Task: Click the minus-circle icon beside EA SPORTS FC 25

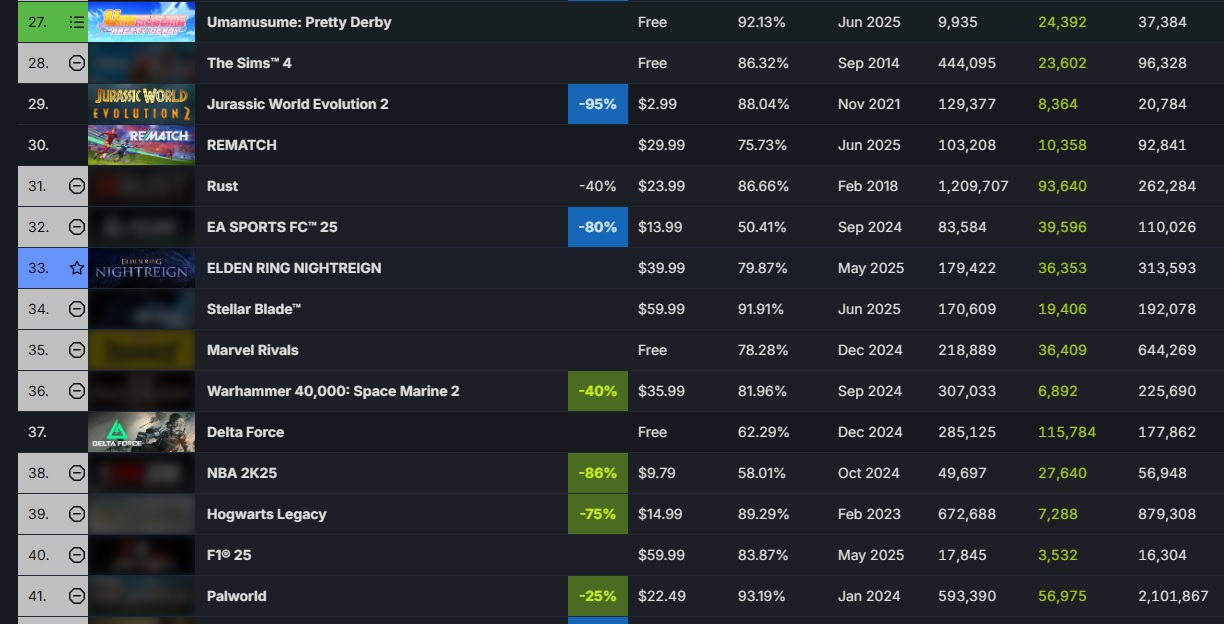Action: [77, 227]
